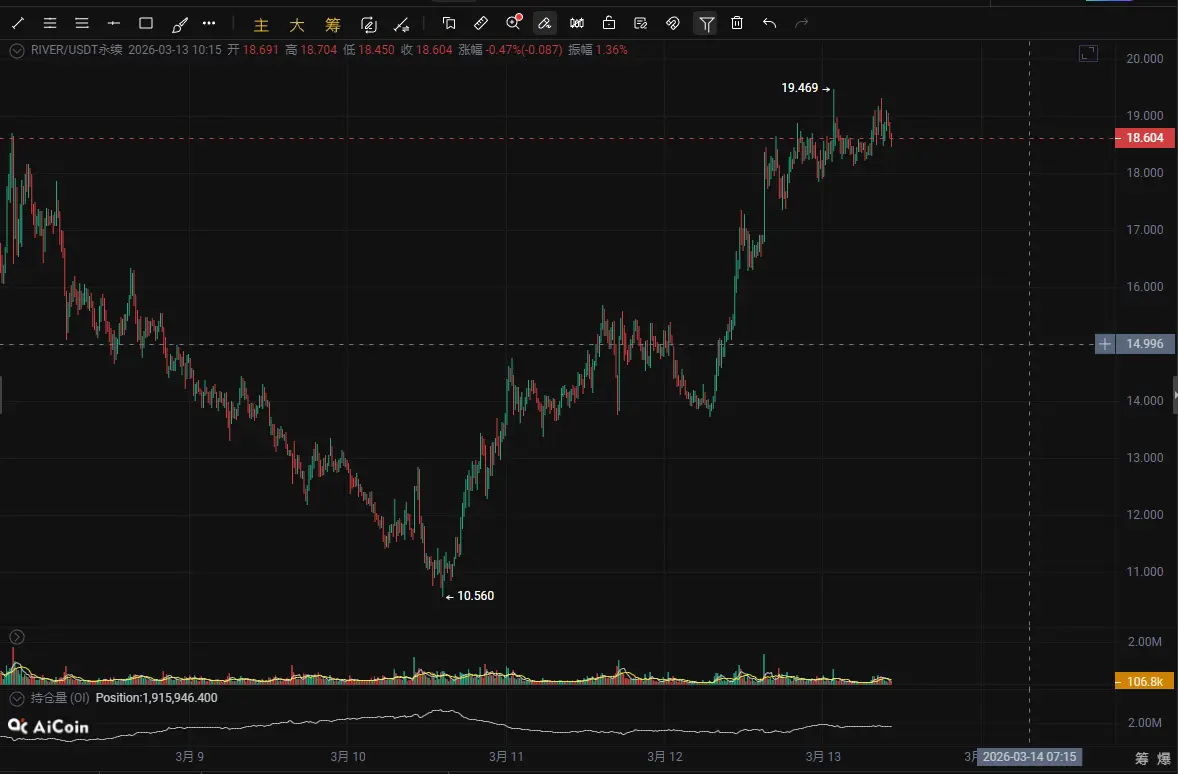Image resolution: width=1178 pixels, height=774 pixels.
Task: Toggle the lock drawings icon
Action: coord(609,24)
